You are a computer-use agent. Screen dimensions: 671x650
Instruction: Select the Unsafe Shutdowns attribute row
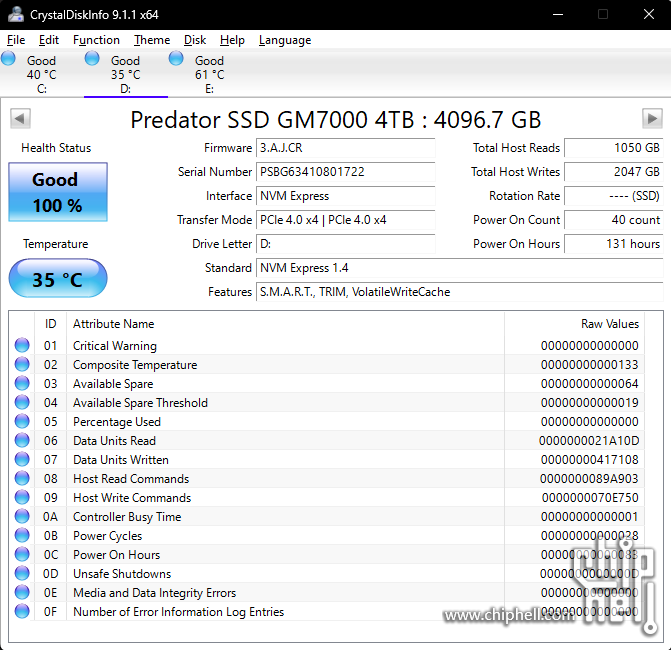327,573
